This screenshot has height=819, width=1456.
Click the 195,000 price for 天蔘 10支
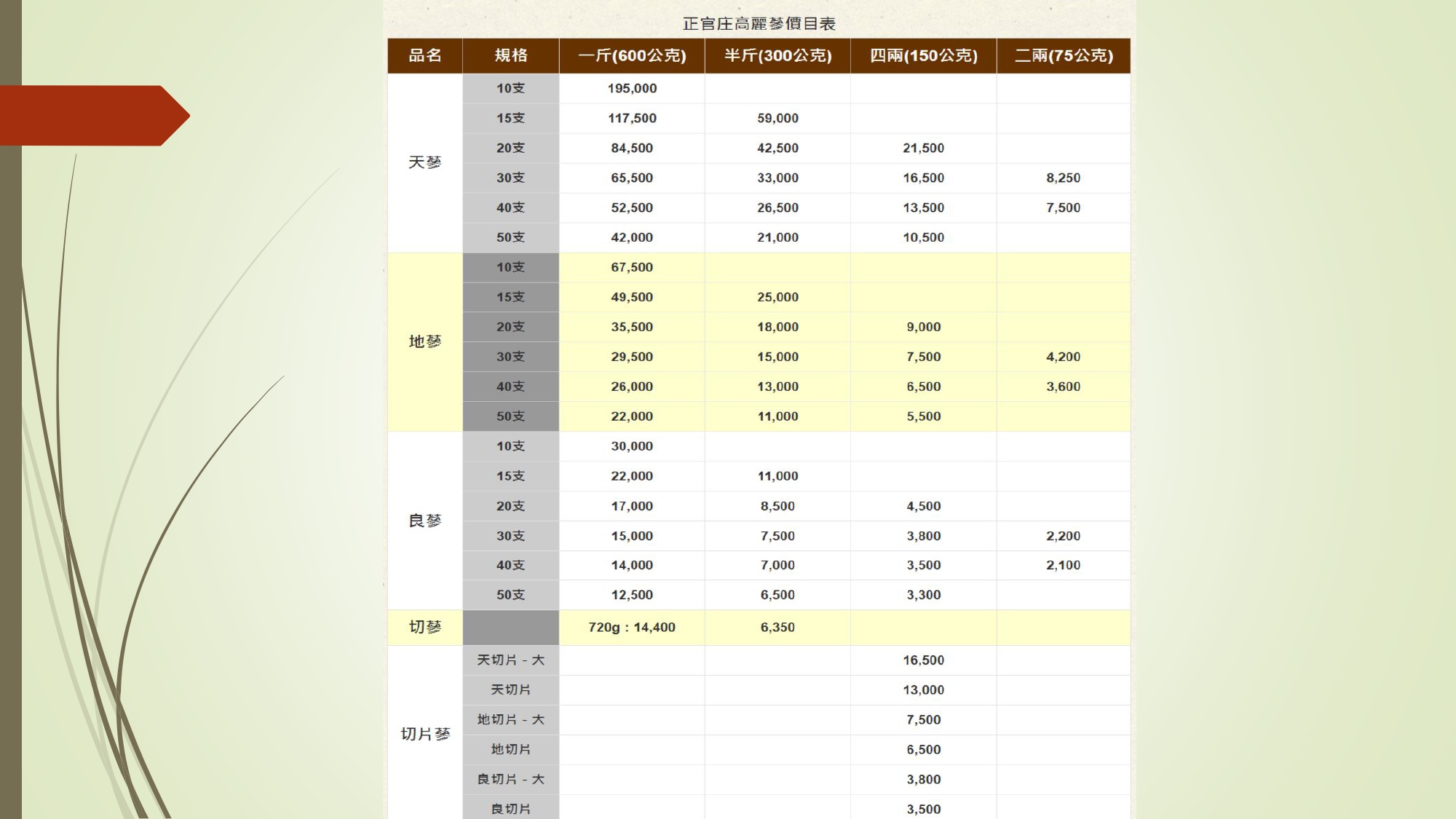point(630,89)
